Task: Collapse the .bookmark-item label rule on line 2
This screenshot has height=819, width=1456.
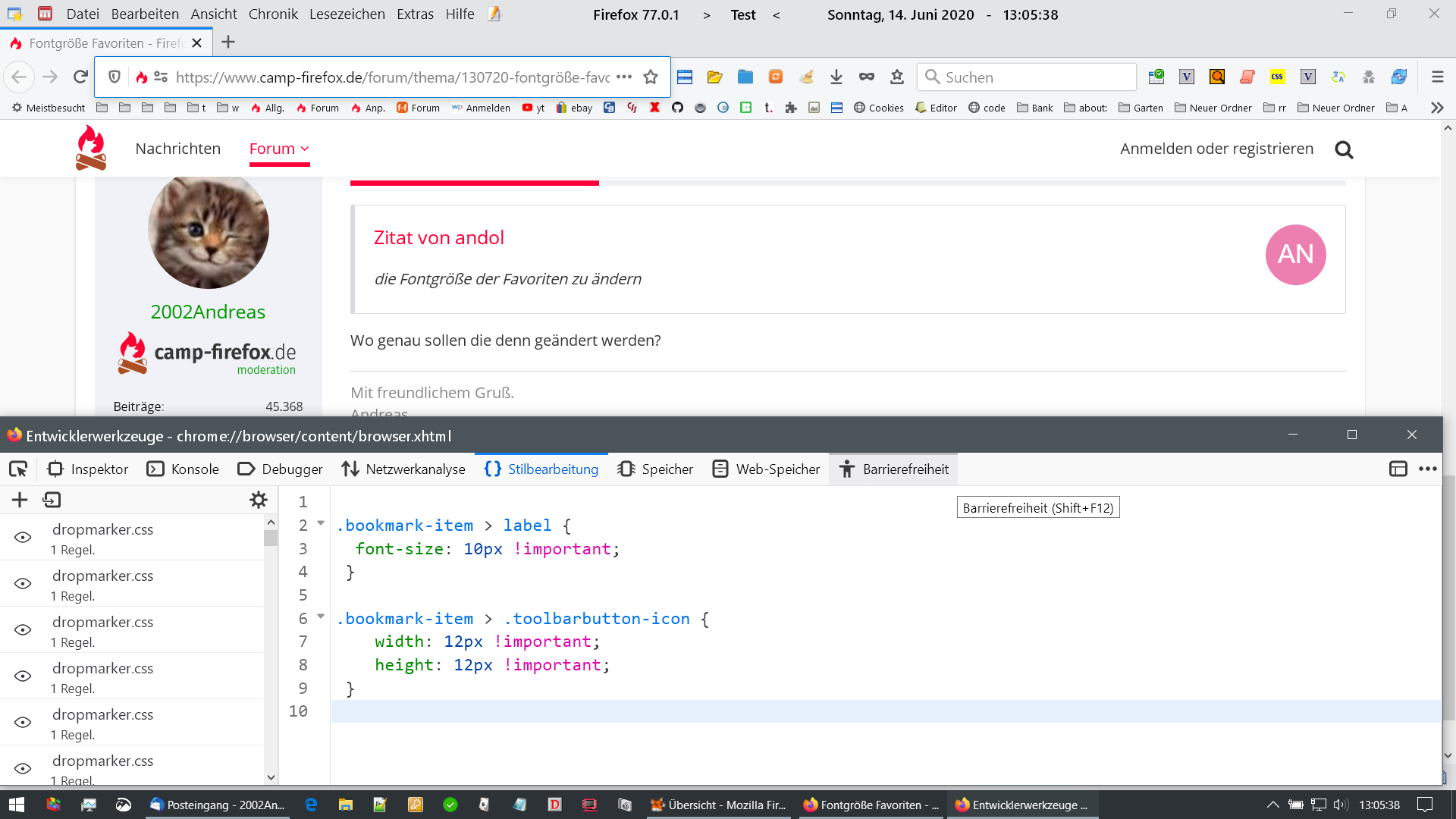Action: click(321, 523)
